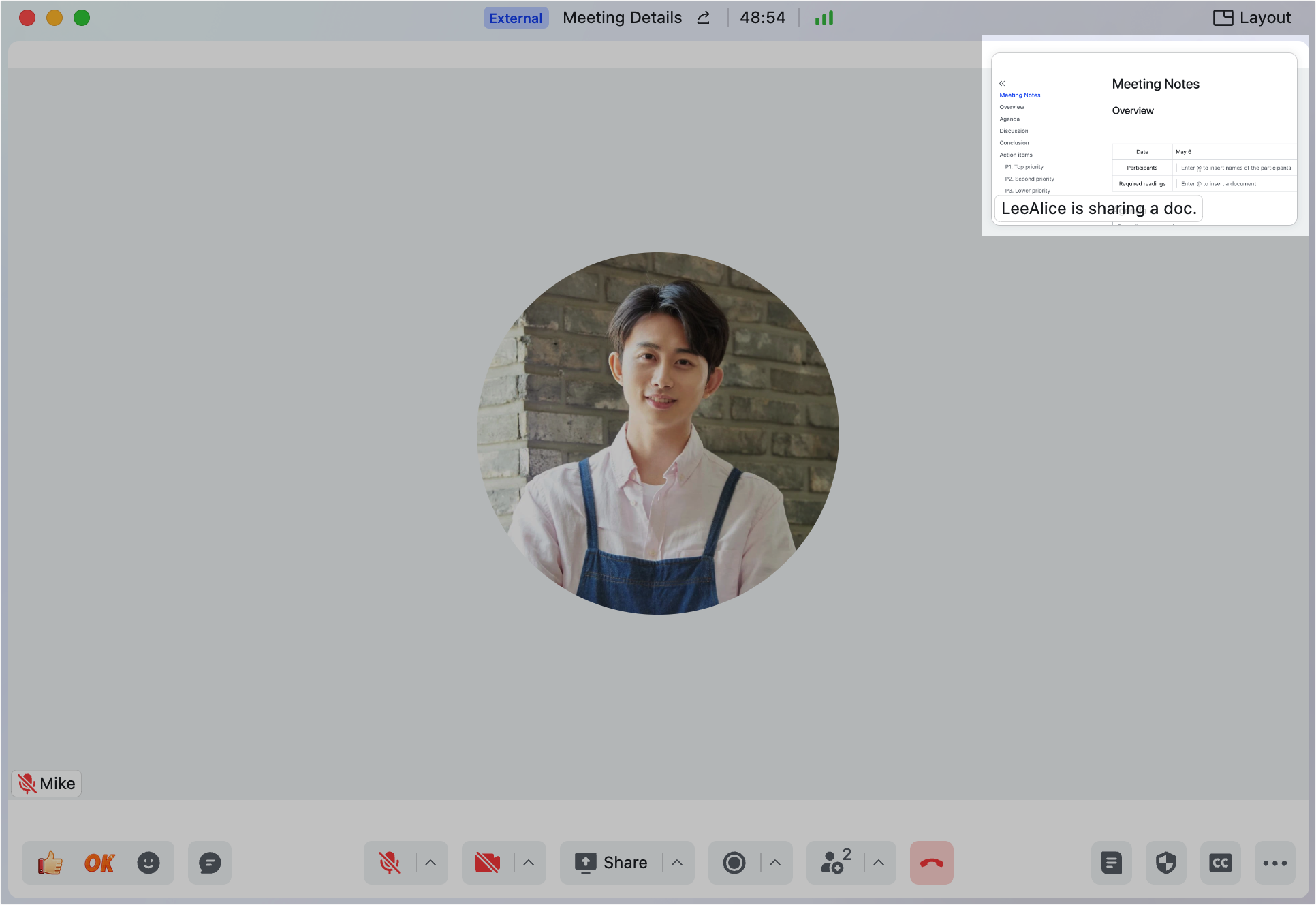1316x905 pixels.
Task: Collapse the shared doc outline sidebar
Action: pyautogui.click(x=1002, y=83)
